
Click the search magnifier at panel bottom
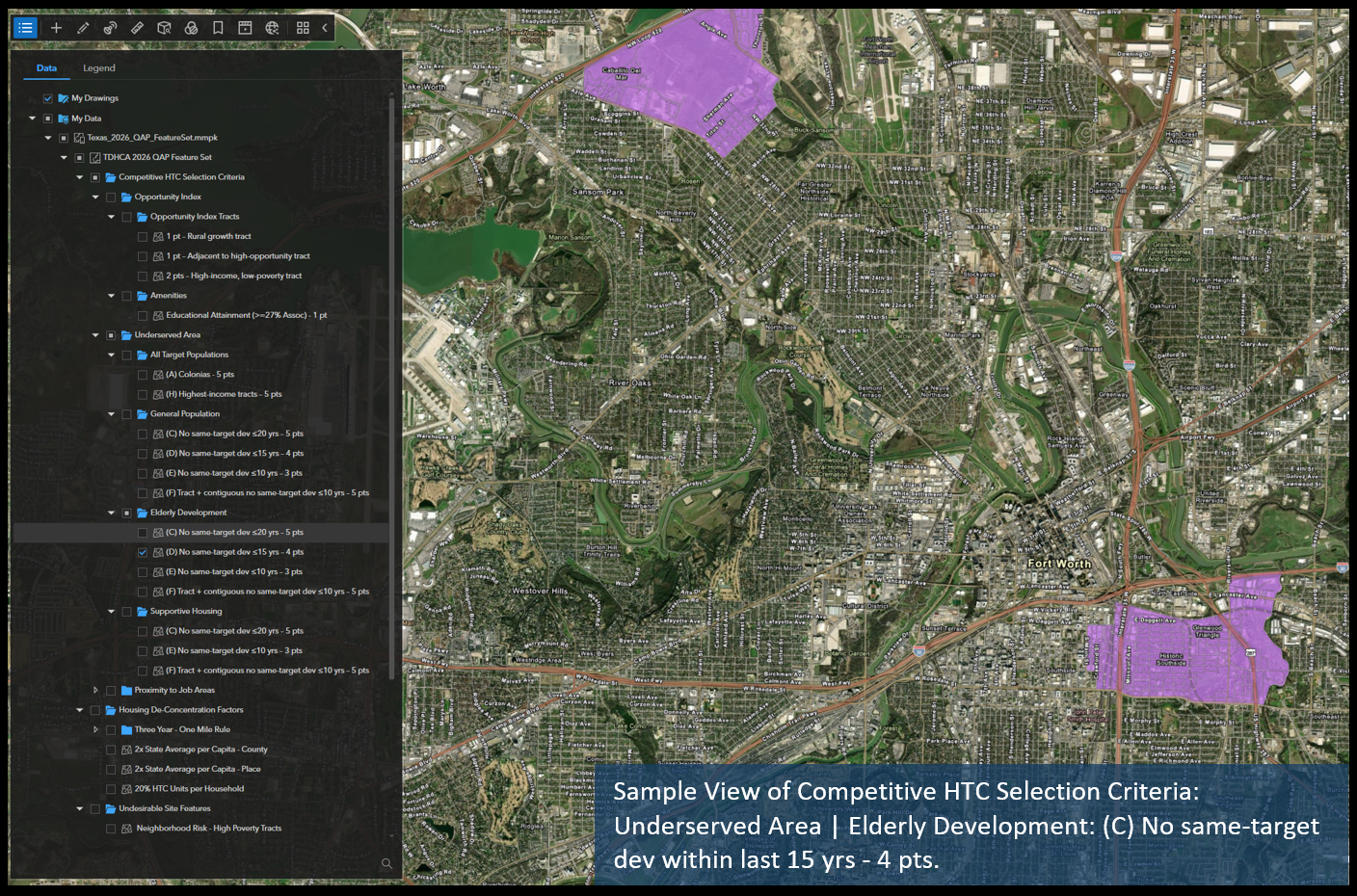point(386,865)
